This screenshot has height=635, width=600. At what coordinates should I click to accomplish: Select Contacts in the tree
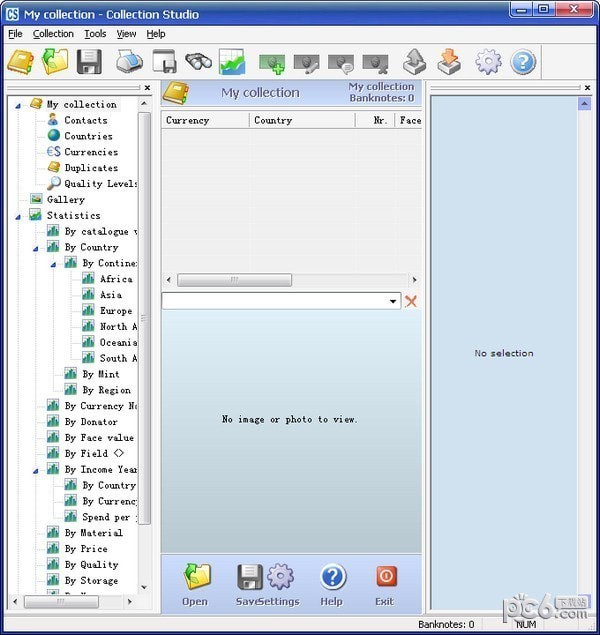pyautogui.click(x=86, y=120)
